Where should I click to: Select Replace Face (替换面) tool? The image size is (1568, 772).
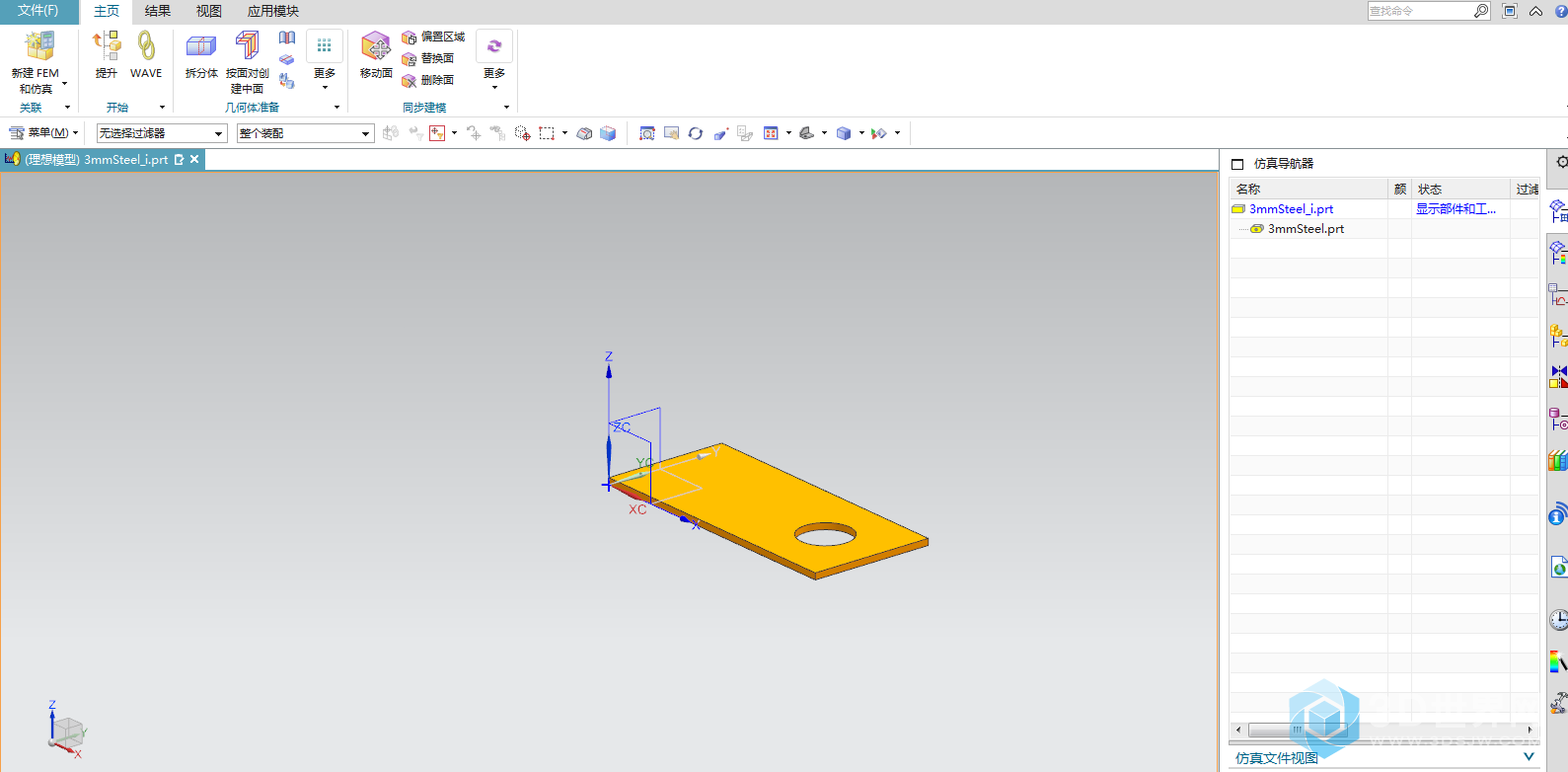click(427, 58)
